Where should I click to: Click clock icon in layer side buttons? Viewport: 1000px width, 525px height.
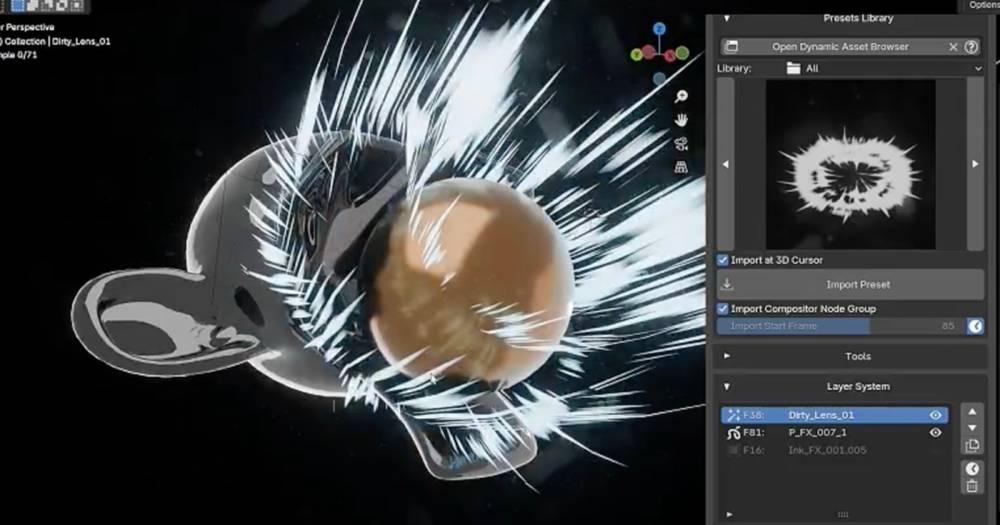(972, 469)
